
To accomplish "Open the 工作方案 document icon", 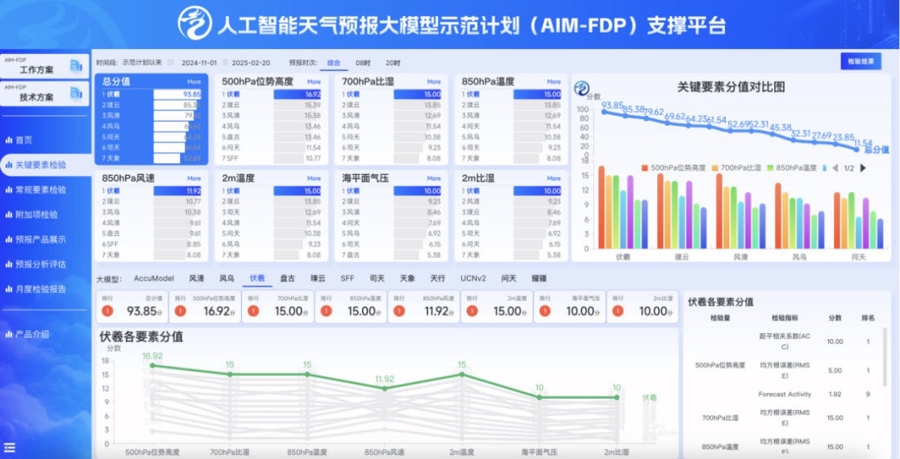I will coord(76,65).
